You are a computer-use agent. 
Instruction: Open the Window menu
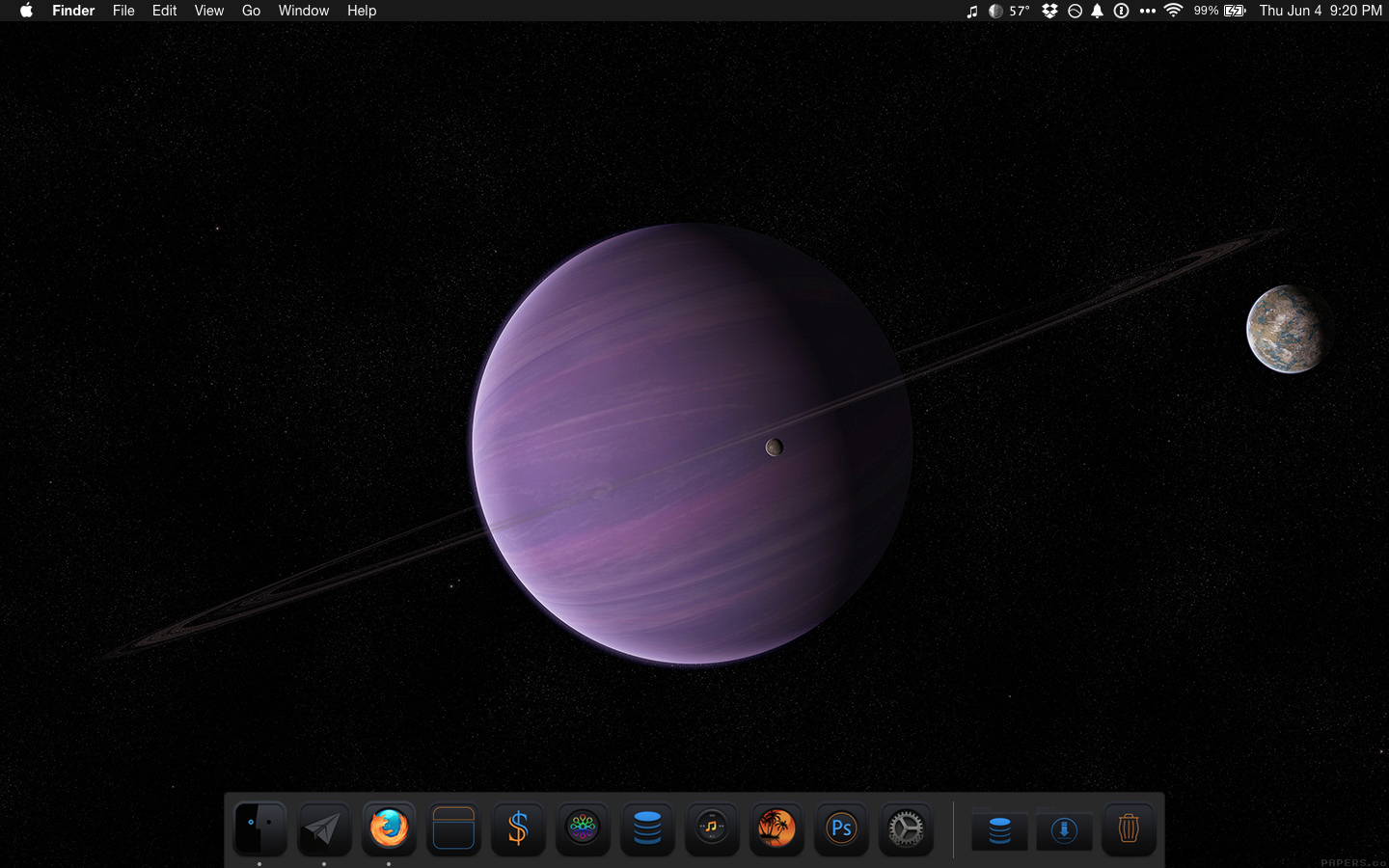pos(304,11)
